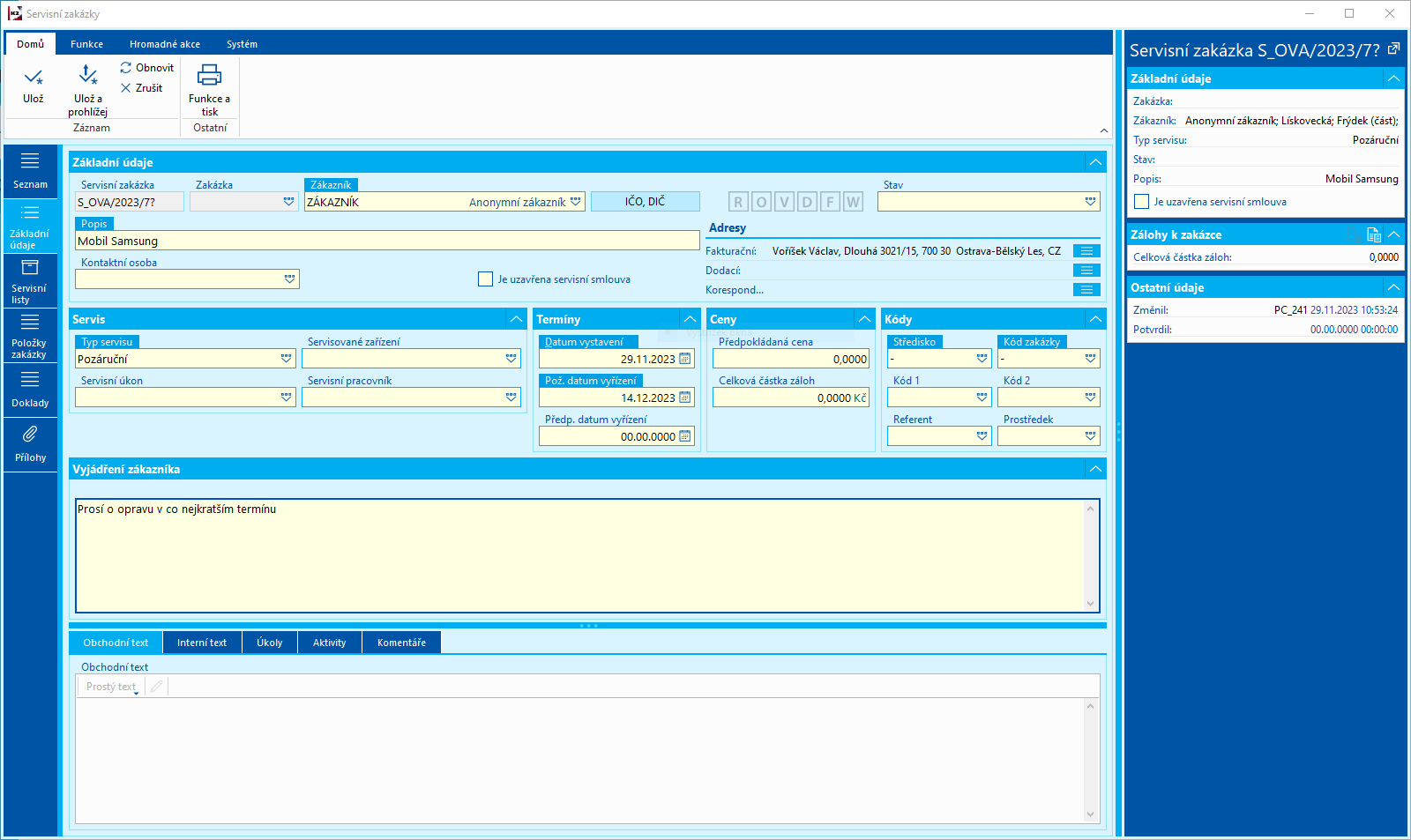
Task: Open Položky zakázky in the sidebar
Action: click(30, 336)
